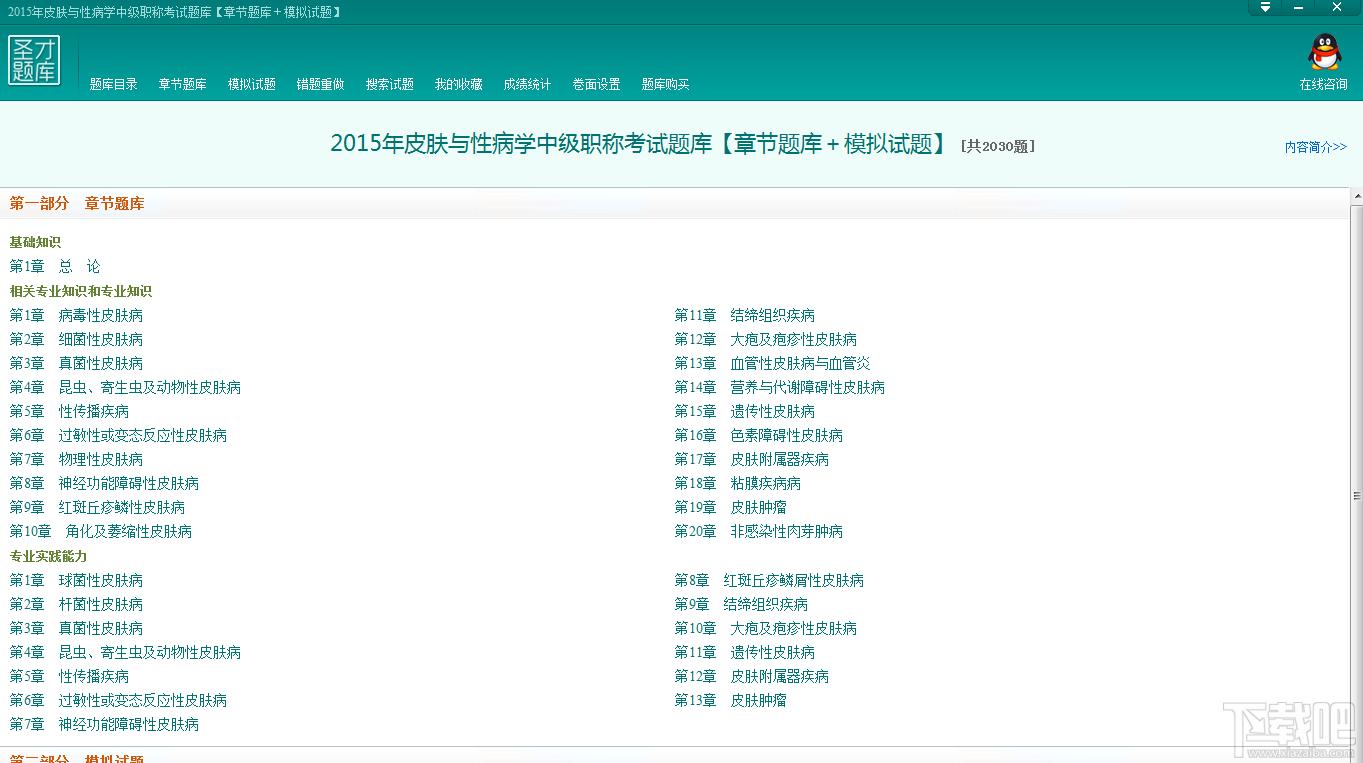Viewport: 1363px width, 763px height.
Task: Open 第8章 红斑丘疹鳞屑性皮肤病
Action: (769, 581)
